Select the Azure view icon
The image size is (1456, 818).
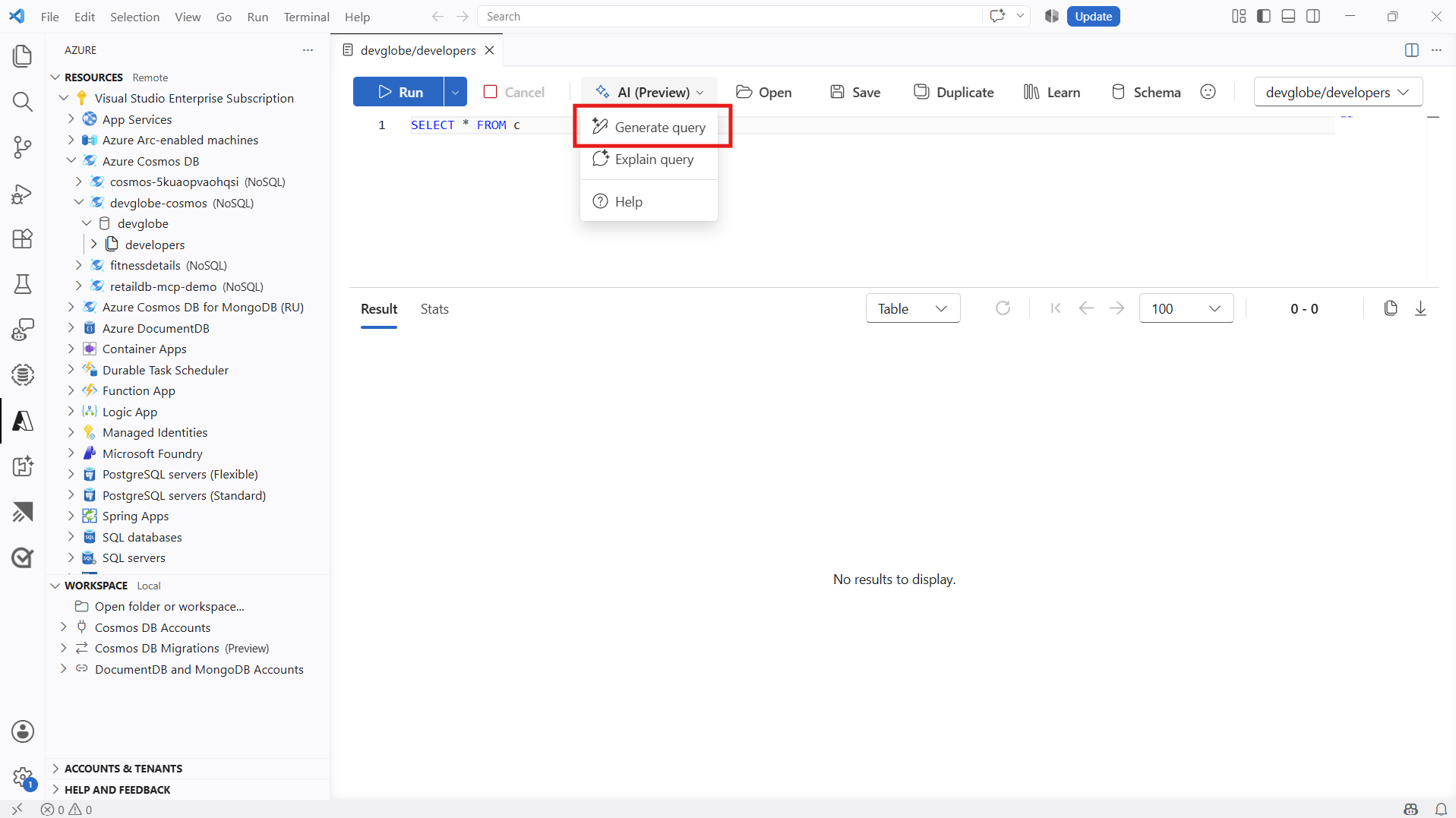coord(23,421)
